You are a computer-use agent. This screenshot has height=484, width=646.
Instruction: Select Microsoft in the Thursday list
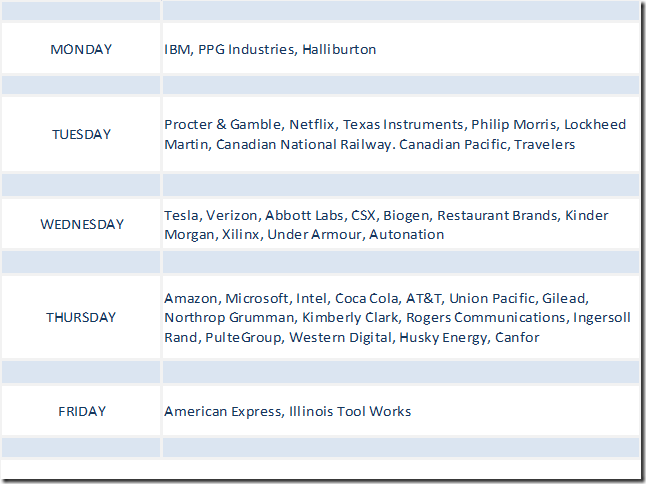[x=257, y=298]
